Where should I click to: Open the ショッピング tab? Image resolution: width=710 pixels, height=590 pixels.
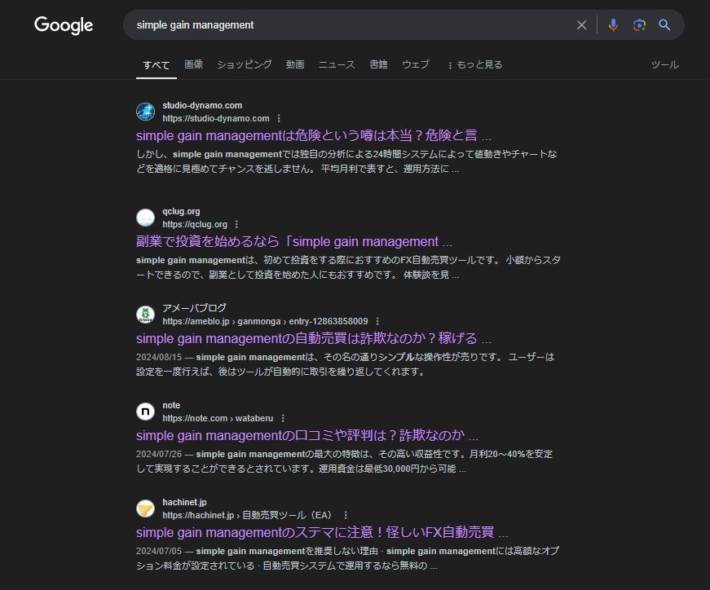pyautogui.click(x=244, y=64)
